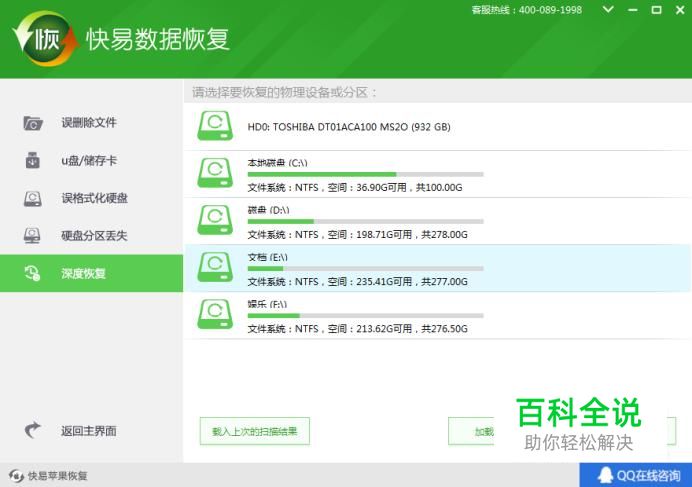Click the return arrow icon beside 返回主界面
Screen dimensions: 692x487
coord(33,430)
